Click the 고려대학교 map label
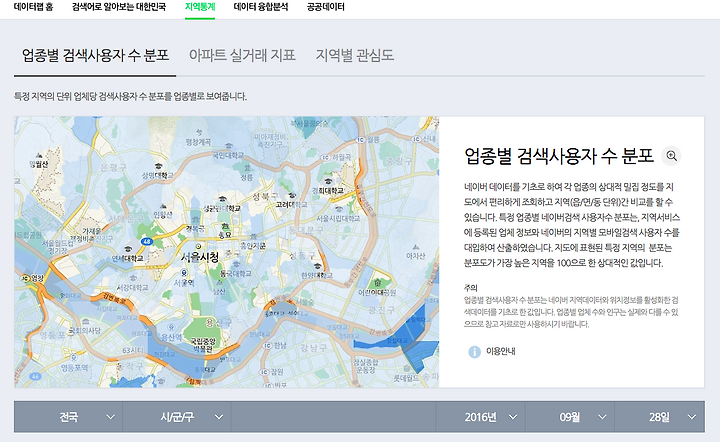720x442 pixels. coord(291,204)
